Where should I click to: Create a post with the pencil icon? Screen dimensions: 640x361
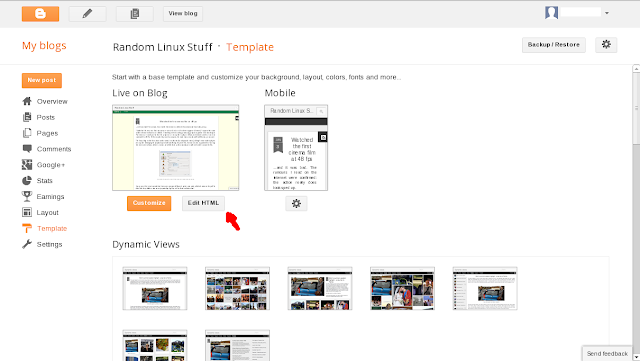click(87, 13)
